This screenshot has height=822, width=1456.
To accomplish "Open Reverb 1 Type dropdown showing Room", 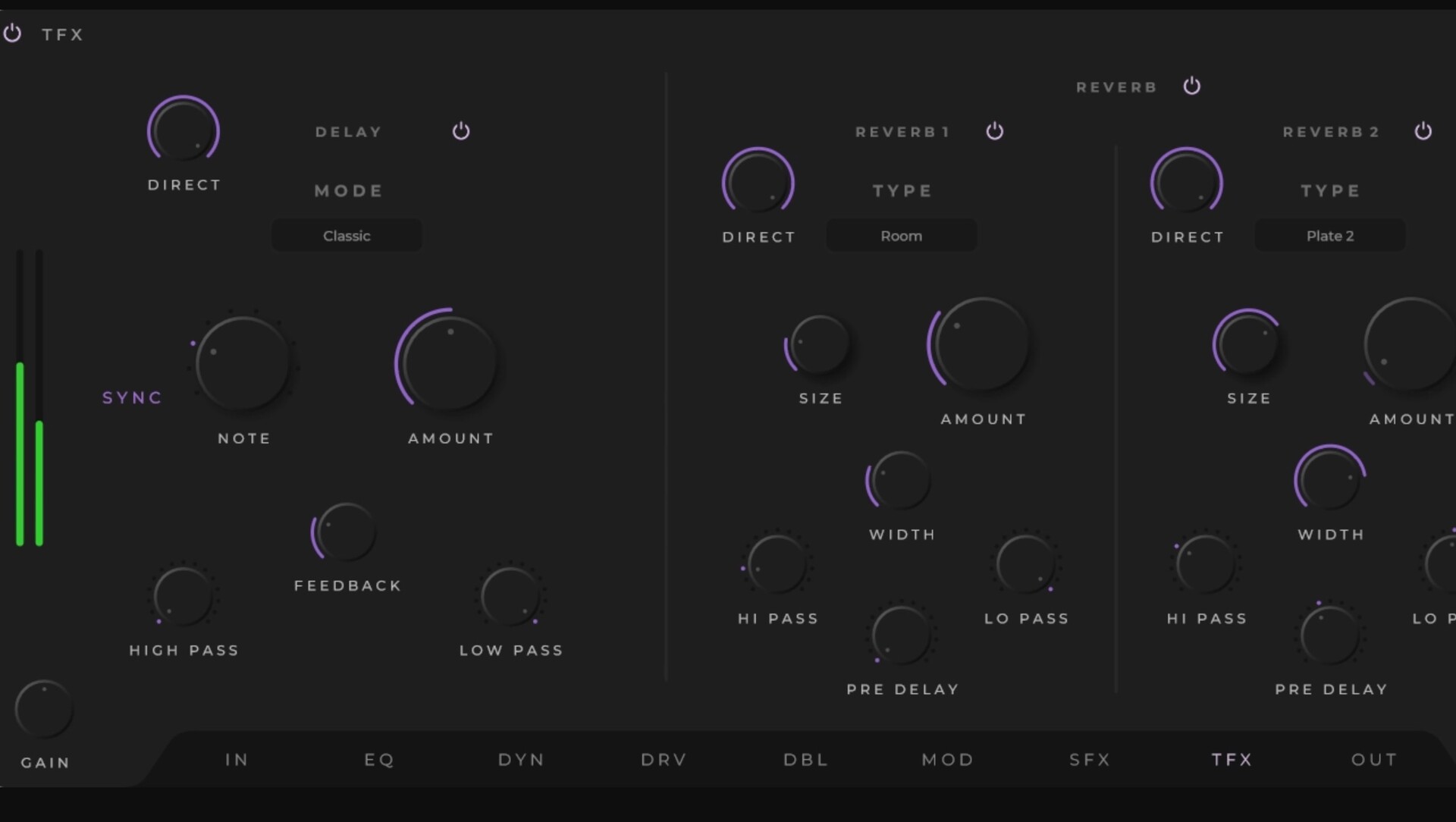I will 901,236.
